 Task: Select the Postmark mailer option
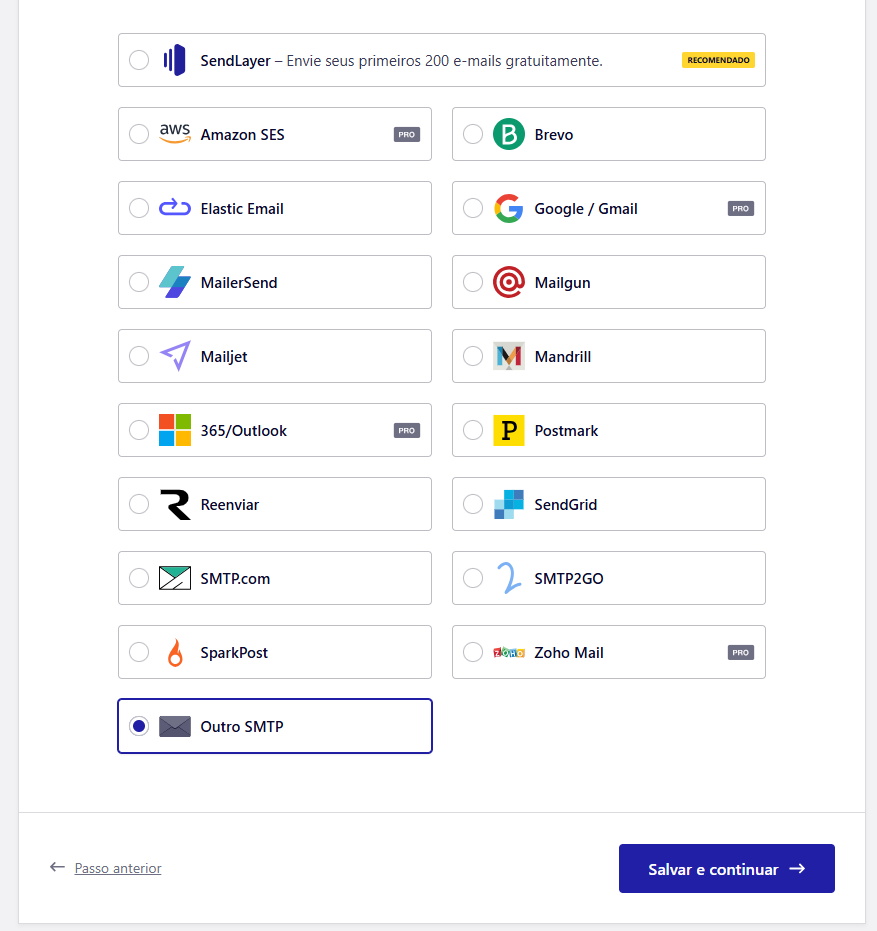(x=473, y=429)
